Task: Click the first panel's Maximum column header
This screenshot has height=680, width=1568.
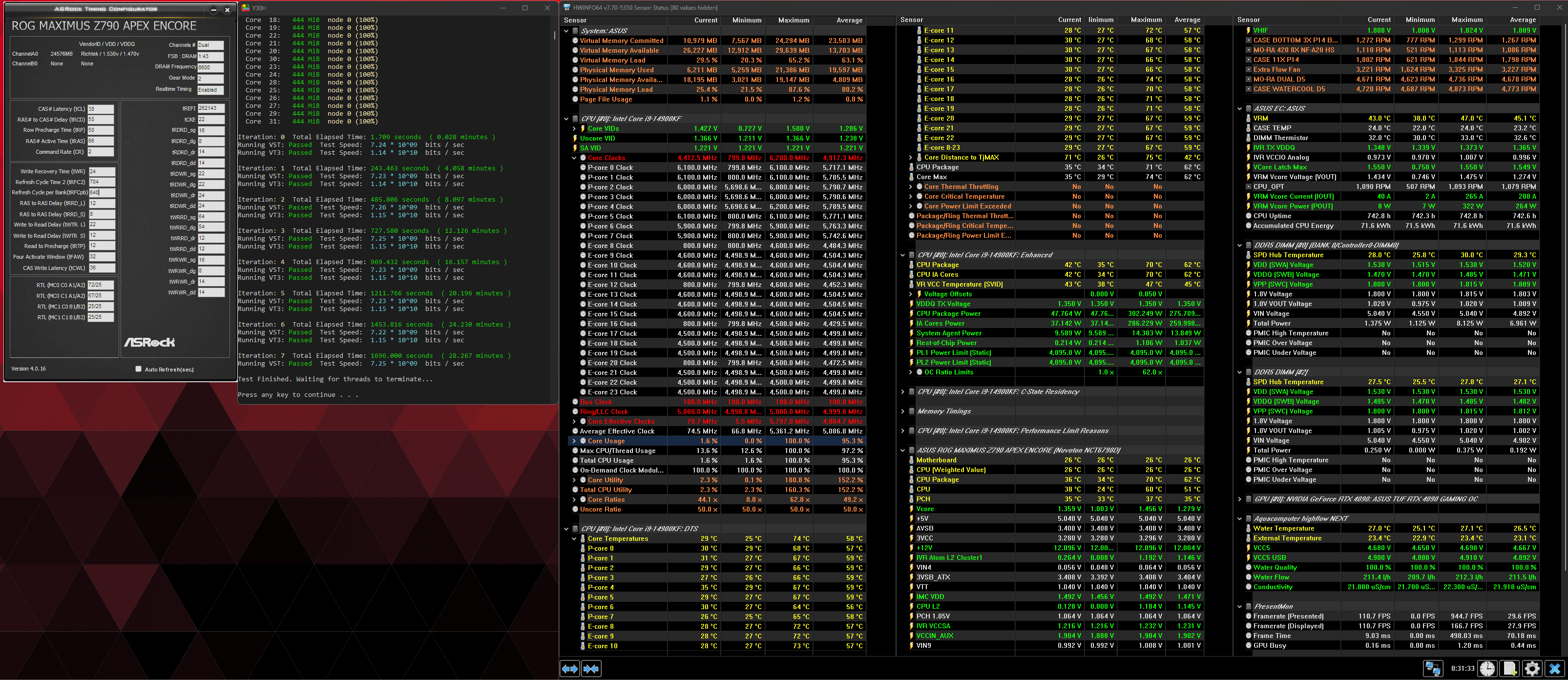Action: pyautogui.click(x=789, y=20)
